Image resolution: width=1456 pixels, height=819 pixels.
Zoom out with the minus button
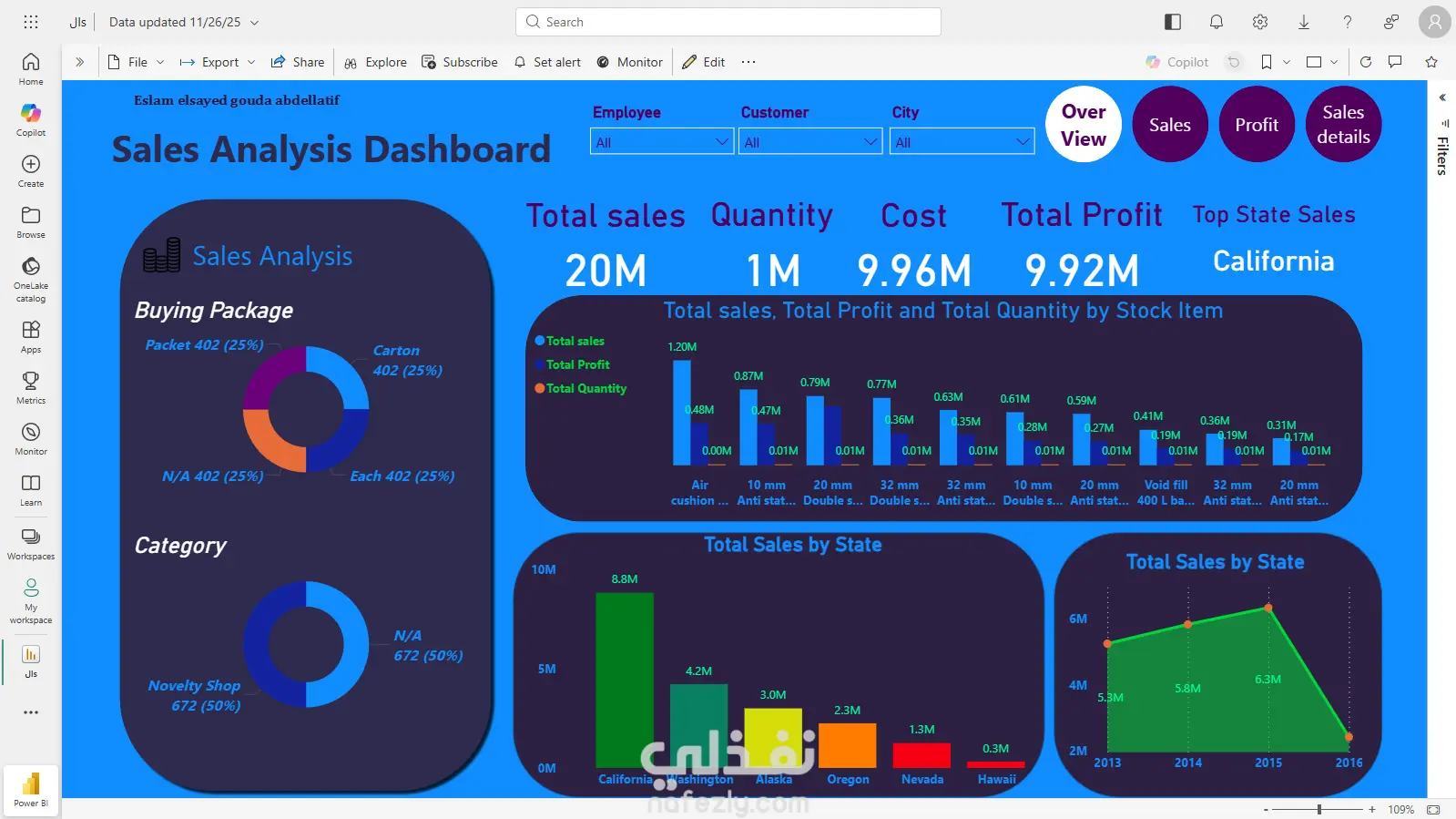point(1266,809)
